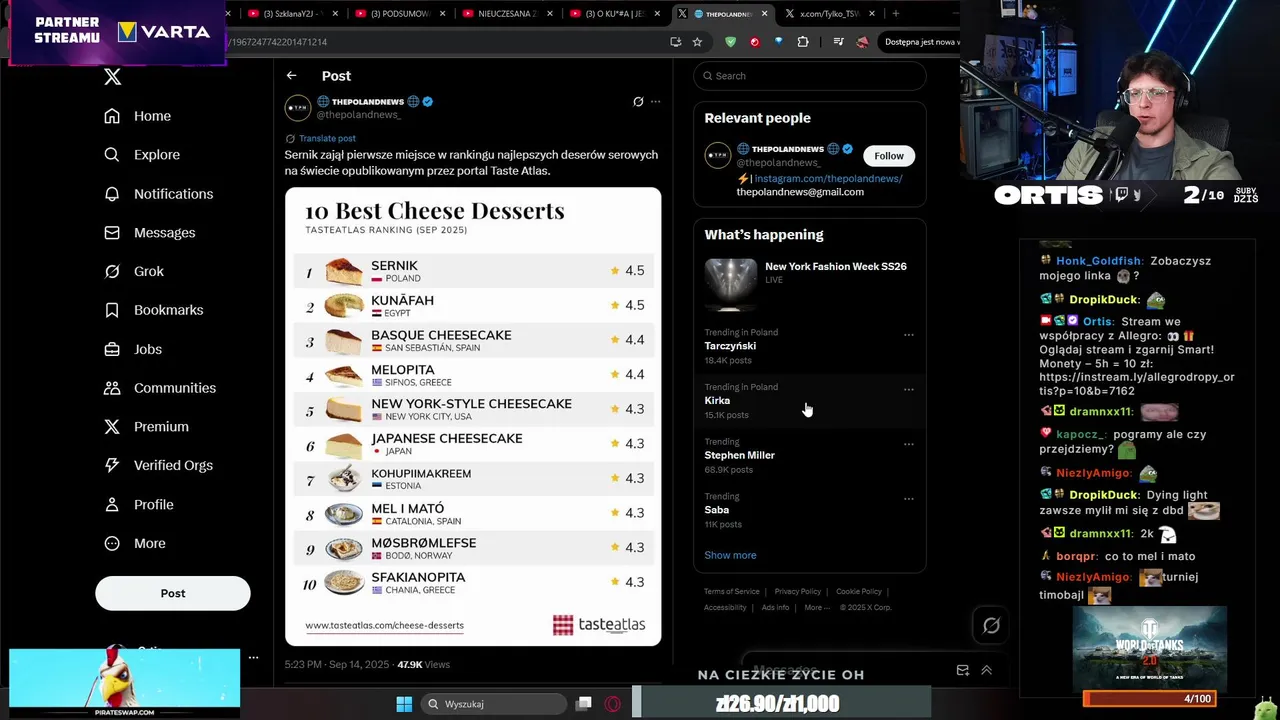Open the instagram.com/thepolandnews link

point(828,179)
